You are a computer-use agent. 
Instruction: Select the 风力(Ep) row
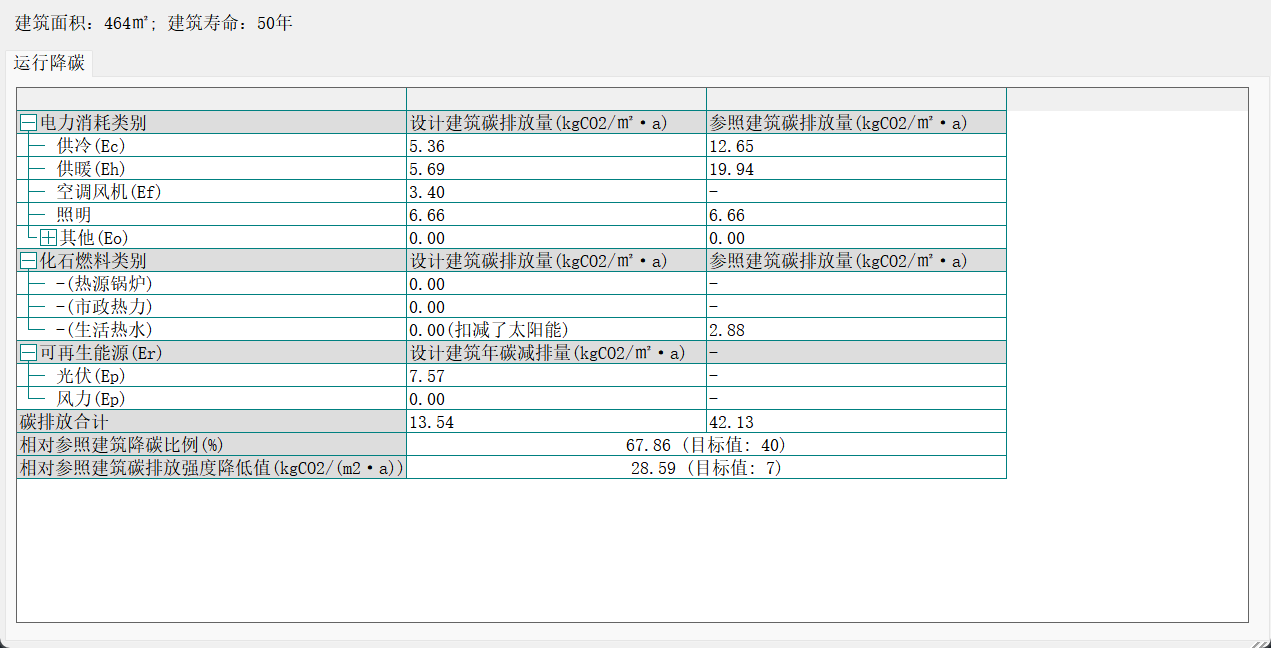point(91,399)
